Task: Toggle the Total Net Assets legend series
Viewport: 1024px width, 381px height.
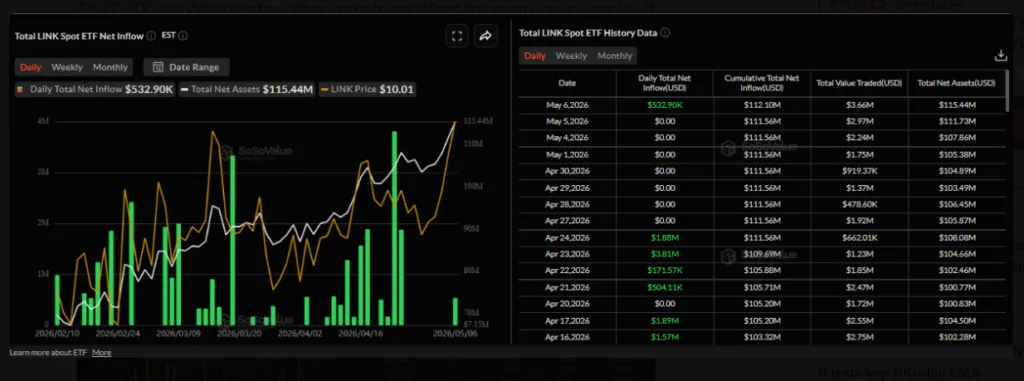Action: pyautogui.click(x=248, y=89)
